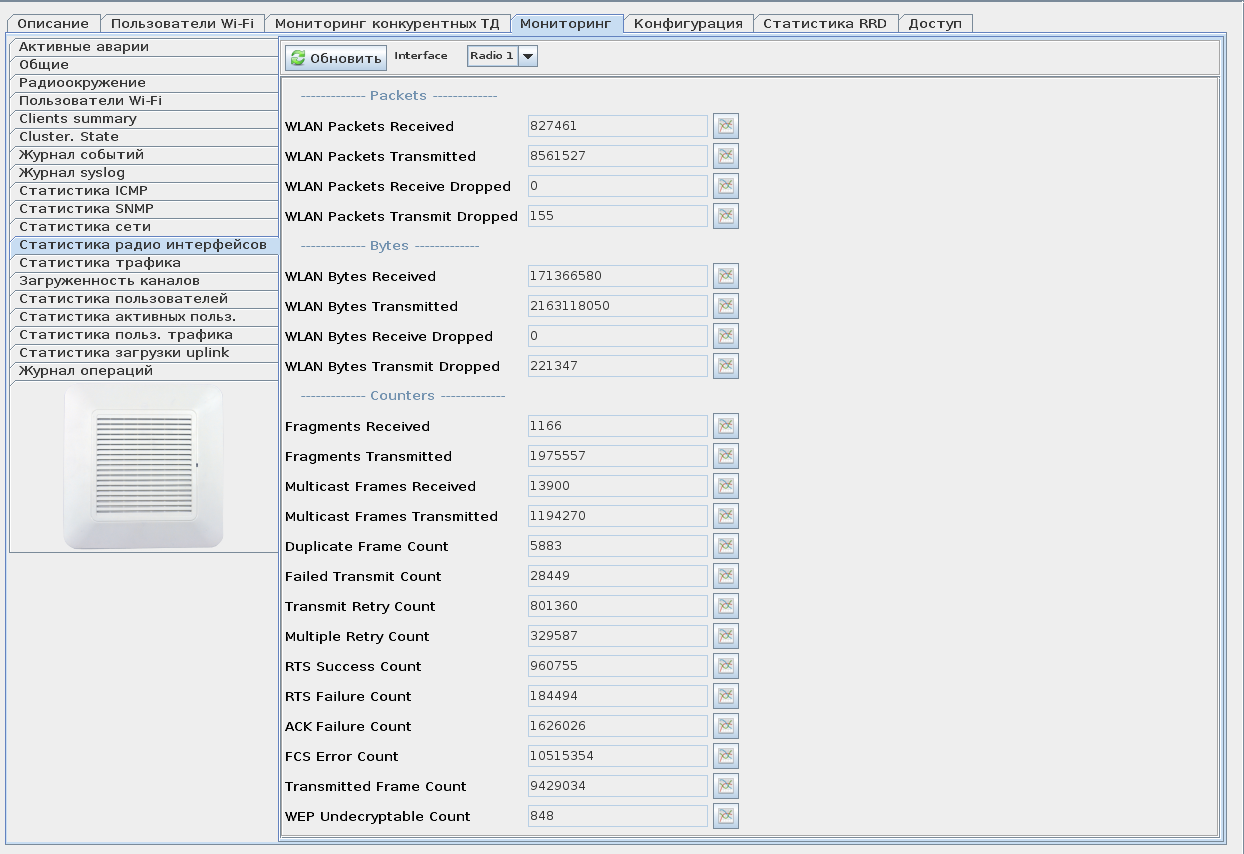This screenshot has height=854, width=1244.
Task: Click chart icon next to Fragments Received
Action: (725, 426)
